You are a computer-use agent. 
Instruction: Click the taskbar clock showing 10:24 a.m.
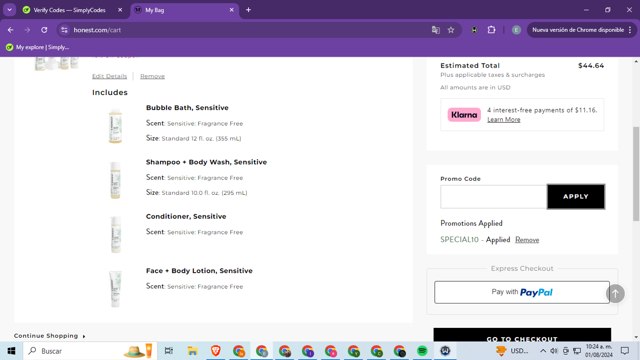(x=599, y=351)
